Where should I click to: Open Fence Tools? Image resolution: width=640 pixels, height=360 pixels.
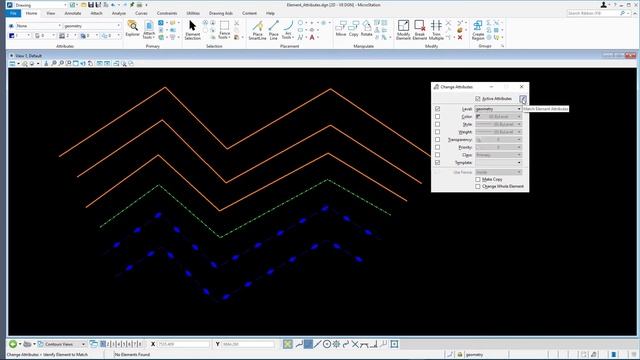(x=224, y=30)
